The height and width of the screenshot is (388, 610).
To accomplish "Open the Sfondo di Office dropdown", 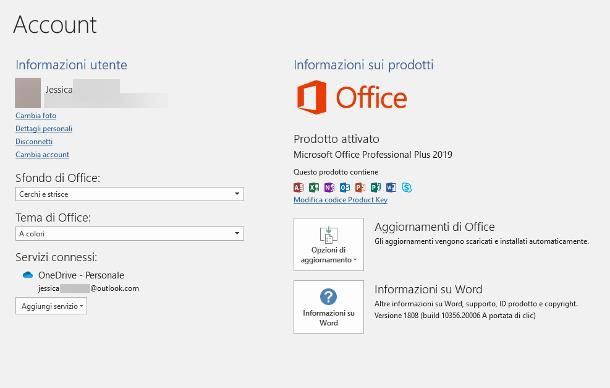I will pos(130,194).
